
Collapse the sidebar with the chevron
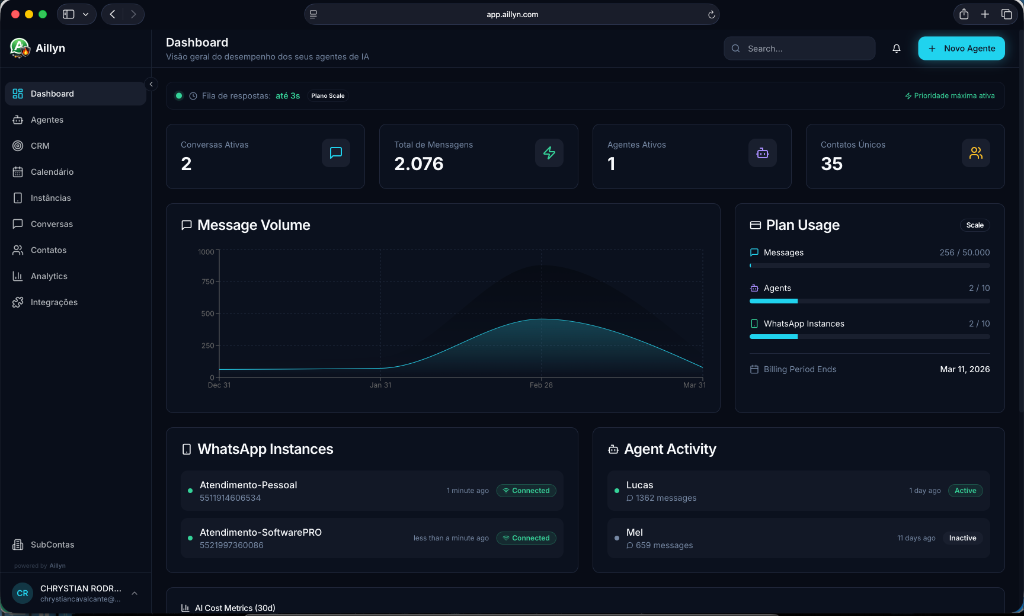tap(151, 84)
